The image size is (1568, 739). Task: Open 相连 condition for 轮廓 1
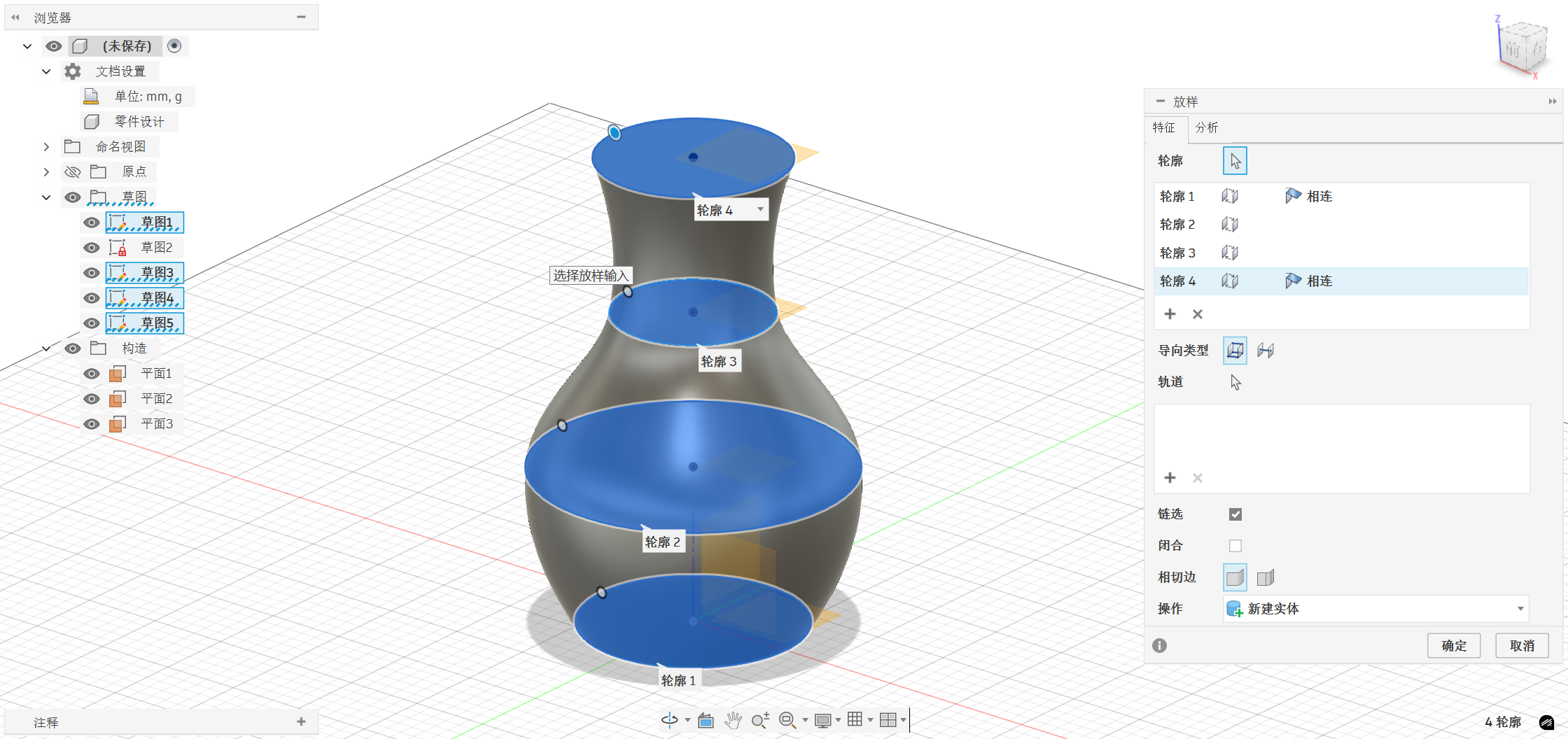pos(1308,197)
